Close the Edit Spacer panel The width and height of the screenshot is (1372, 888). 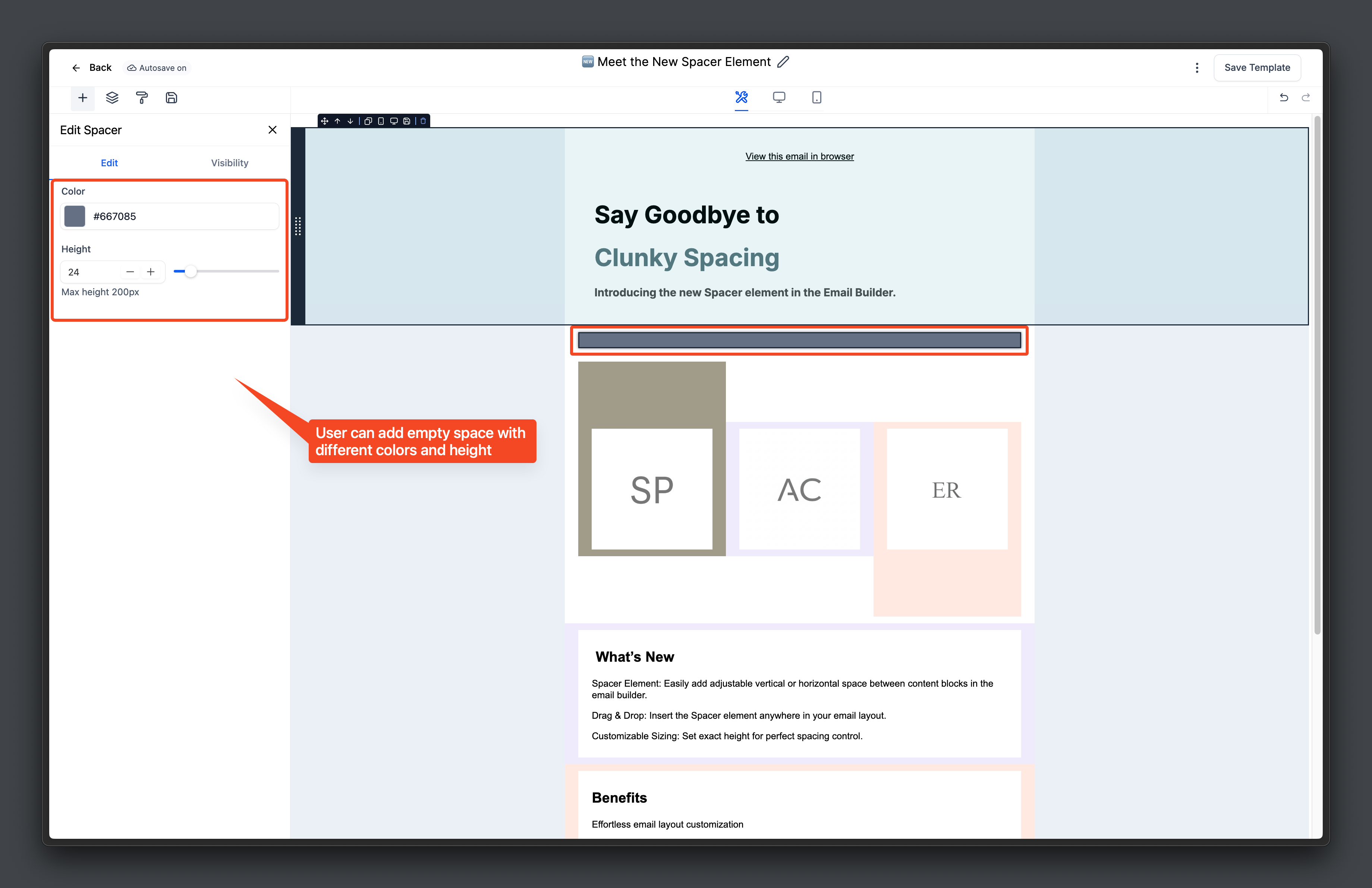point(273,130)
